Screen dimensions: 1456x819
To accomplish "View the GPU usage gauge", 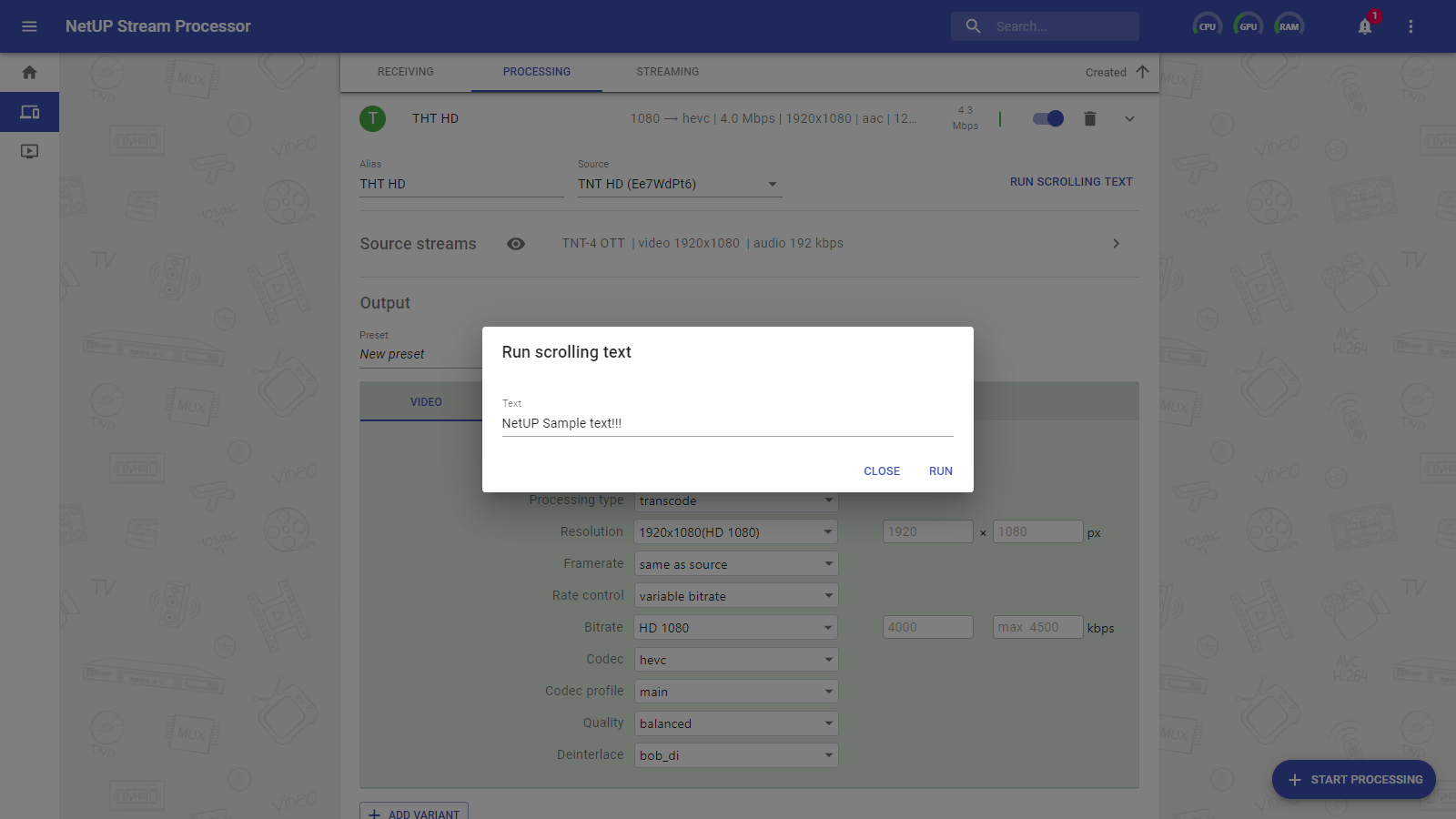I will point(1248,26).
